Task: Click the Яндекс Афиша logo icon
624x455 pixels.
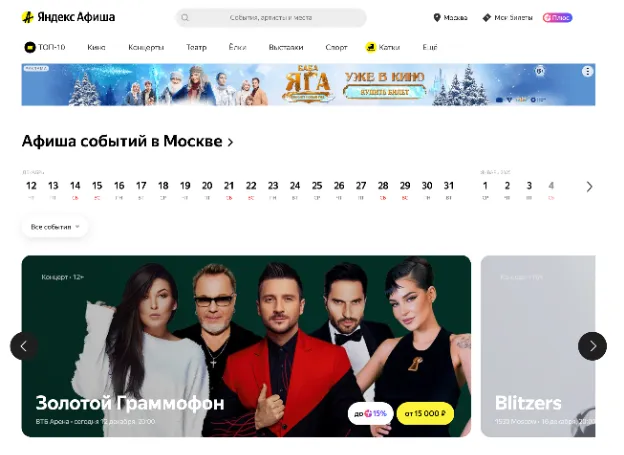Action: pos(27,17)
